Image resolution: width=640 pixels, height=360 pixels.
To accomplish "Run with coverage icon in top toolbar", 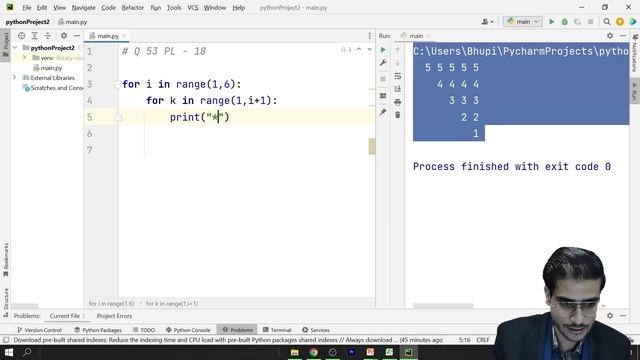I will tap(577, 22).
